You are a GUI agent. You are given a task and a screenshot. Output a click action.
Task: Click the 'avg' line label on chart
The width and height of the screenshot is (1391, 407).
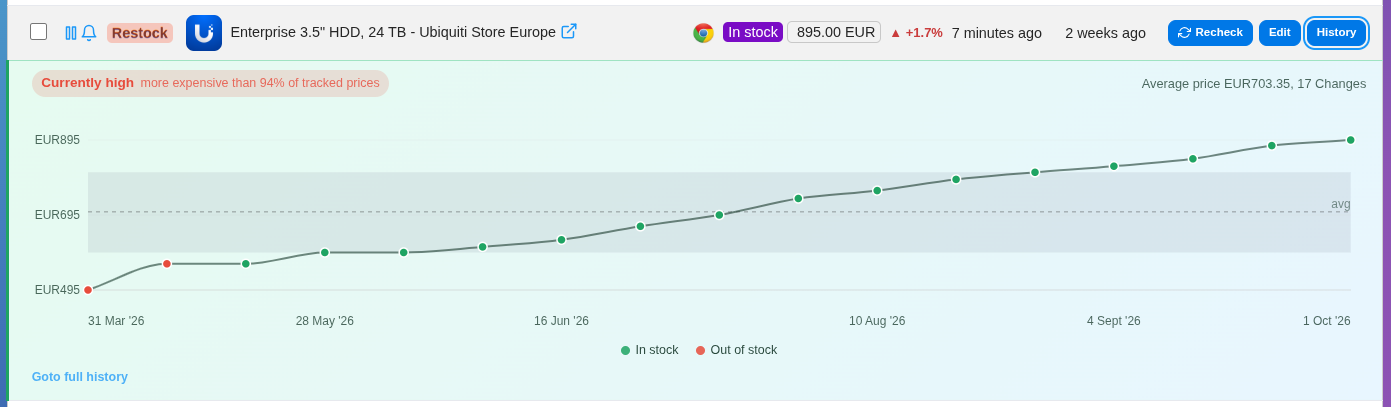coord(1340,204)
